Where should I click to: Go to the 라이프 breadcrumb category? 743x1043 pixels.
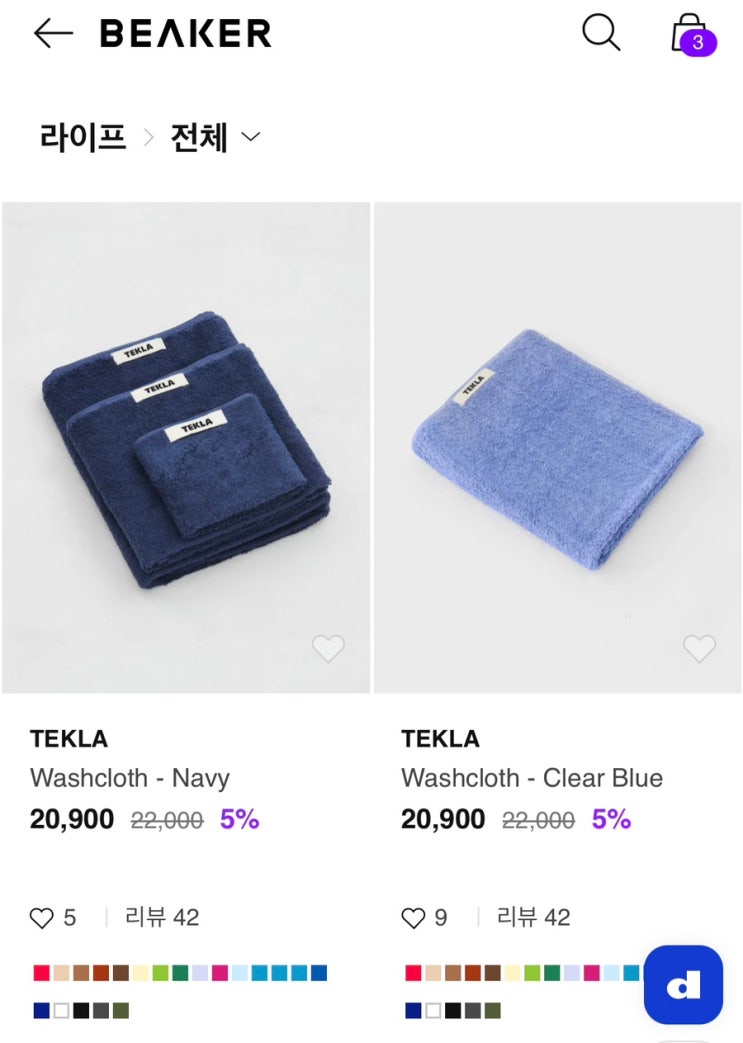coord(83,137)
